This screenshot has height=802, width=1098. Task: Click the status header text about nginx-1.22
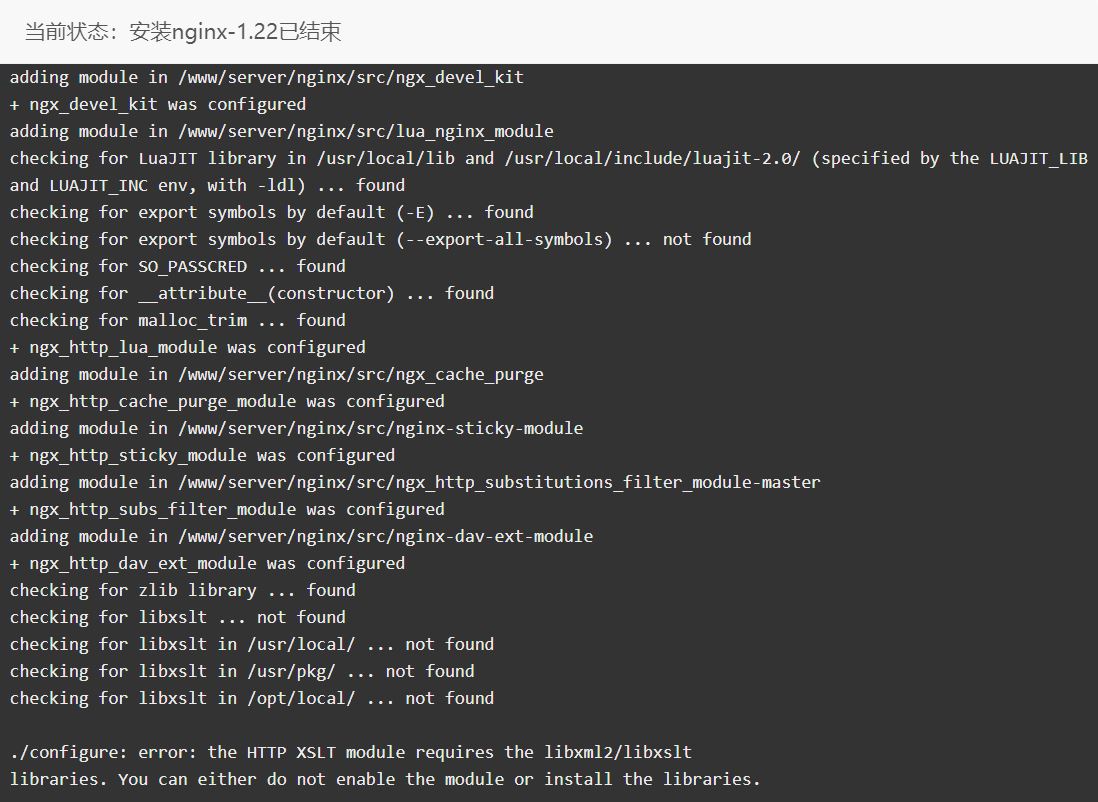click(x=183, y=32)
